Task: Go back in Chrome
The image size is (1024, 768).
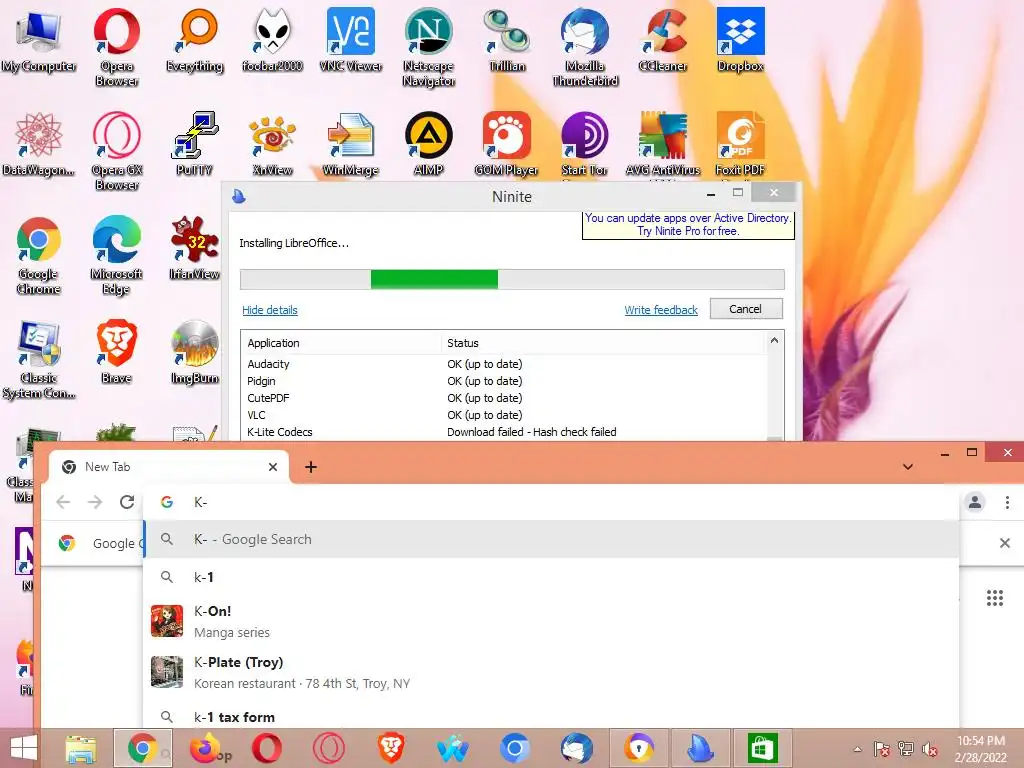Action: tap(63, 502)
